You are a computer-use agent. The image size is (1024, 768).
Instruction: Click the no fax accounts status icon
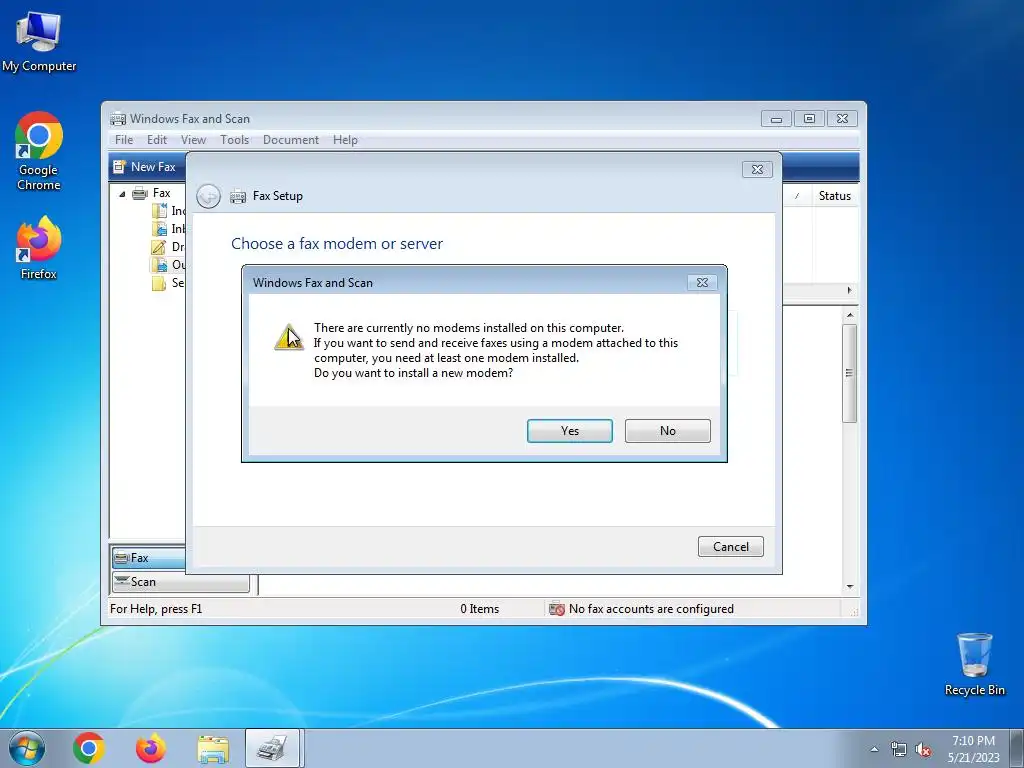[x=556, y=609]
